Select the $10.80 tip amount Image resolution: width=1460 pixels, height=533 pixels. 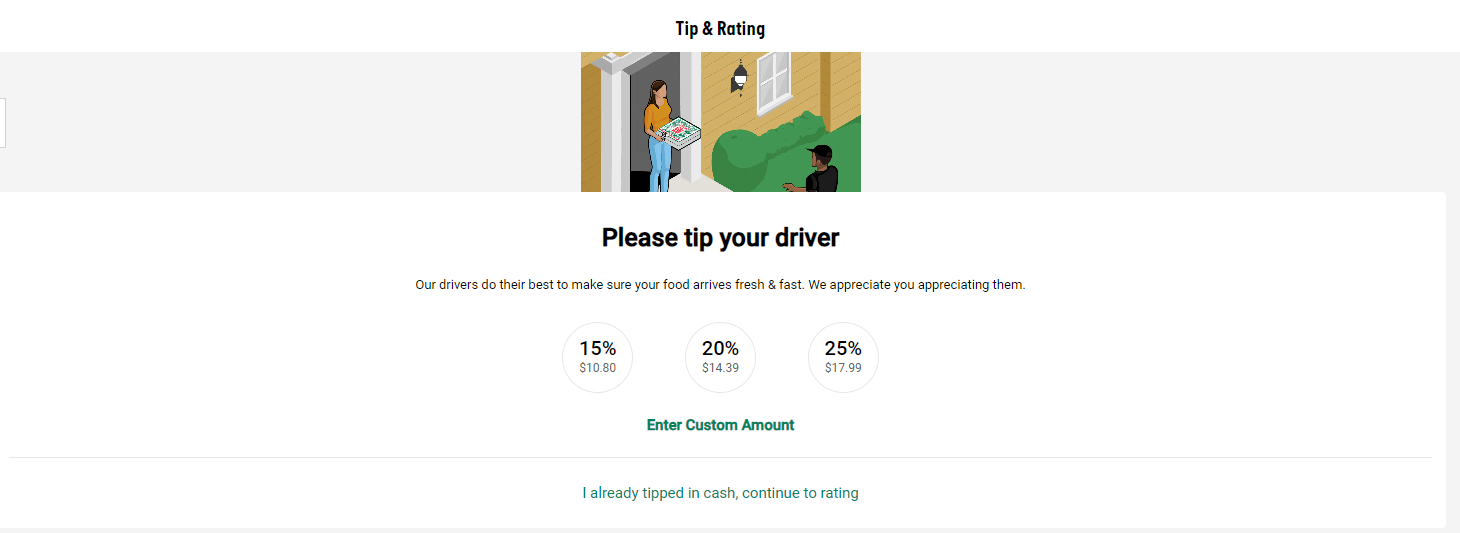(x=598, y=368)
